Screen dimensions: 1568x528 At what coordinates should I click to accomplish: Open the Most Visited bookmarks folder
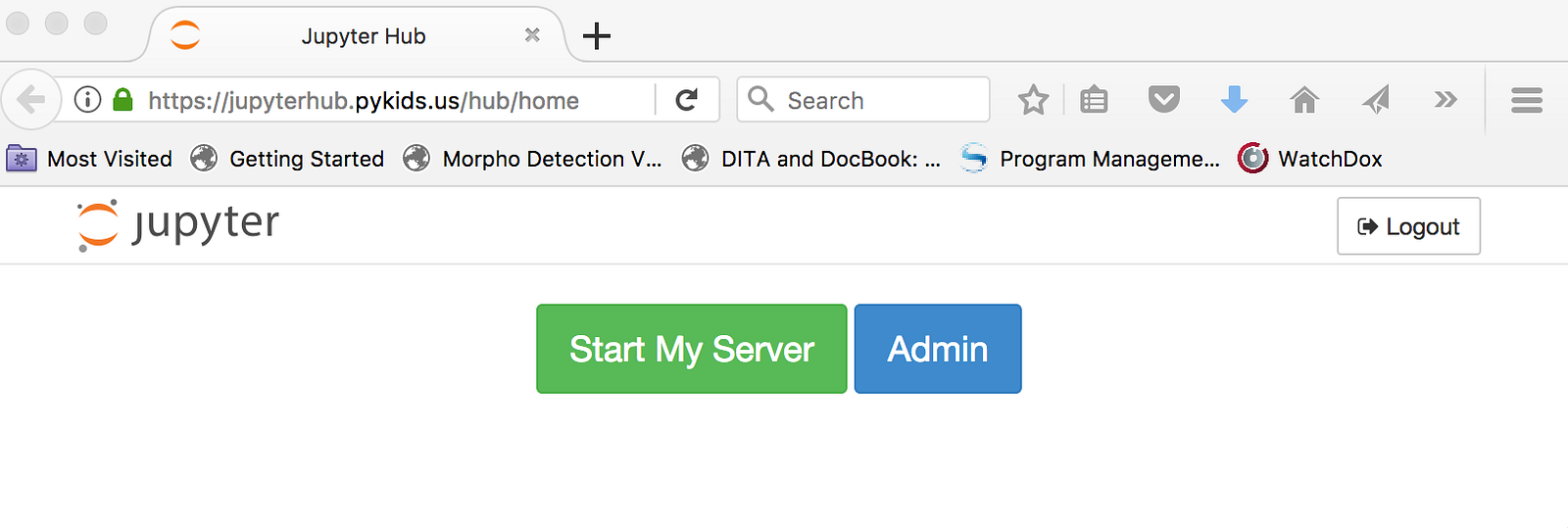click(89, 159)
